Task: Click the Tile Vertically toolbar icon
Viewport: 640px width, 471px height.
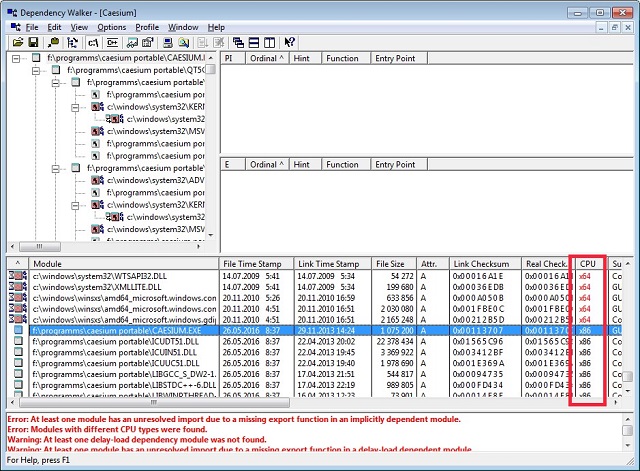Action: pos(269,42)
